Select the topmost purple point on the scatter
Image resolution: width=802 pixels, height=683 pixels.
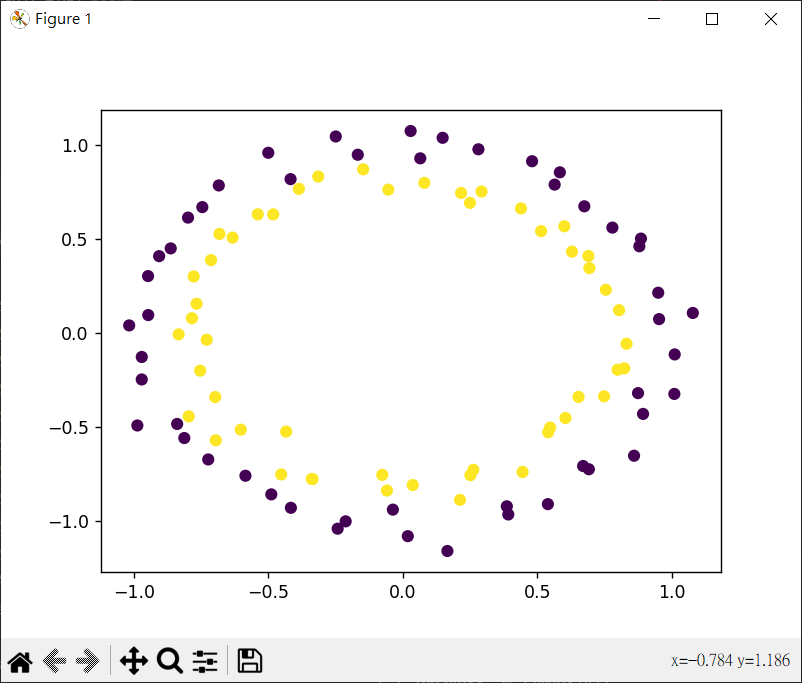tap(410, 131)
